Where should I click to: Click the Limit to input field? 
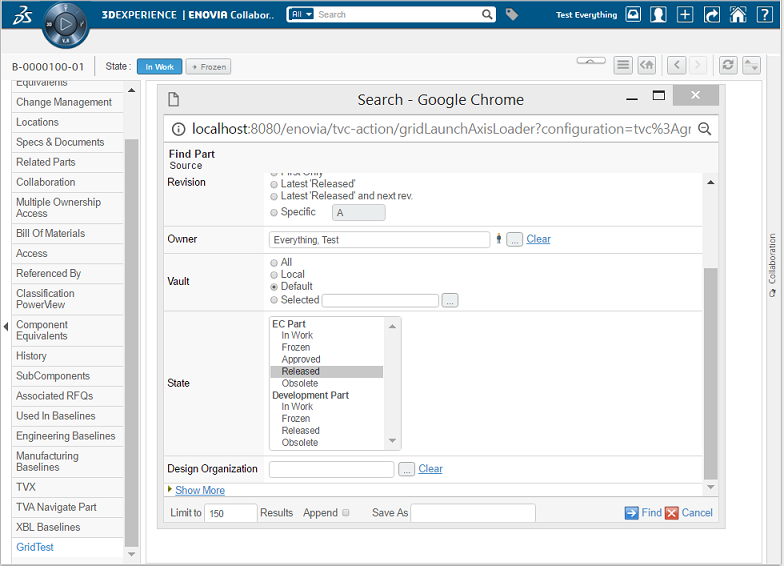[230, 513]
